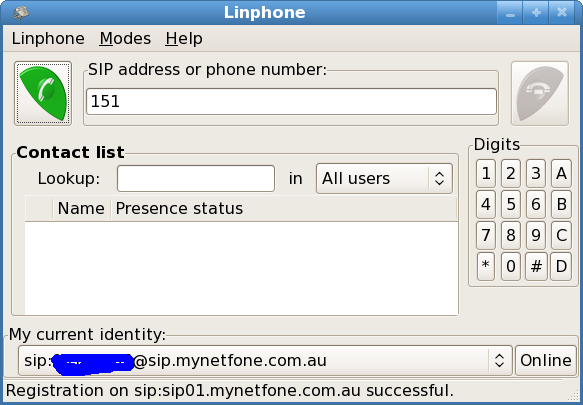Hang up using the grey phone icon

(x=540, y=93)
